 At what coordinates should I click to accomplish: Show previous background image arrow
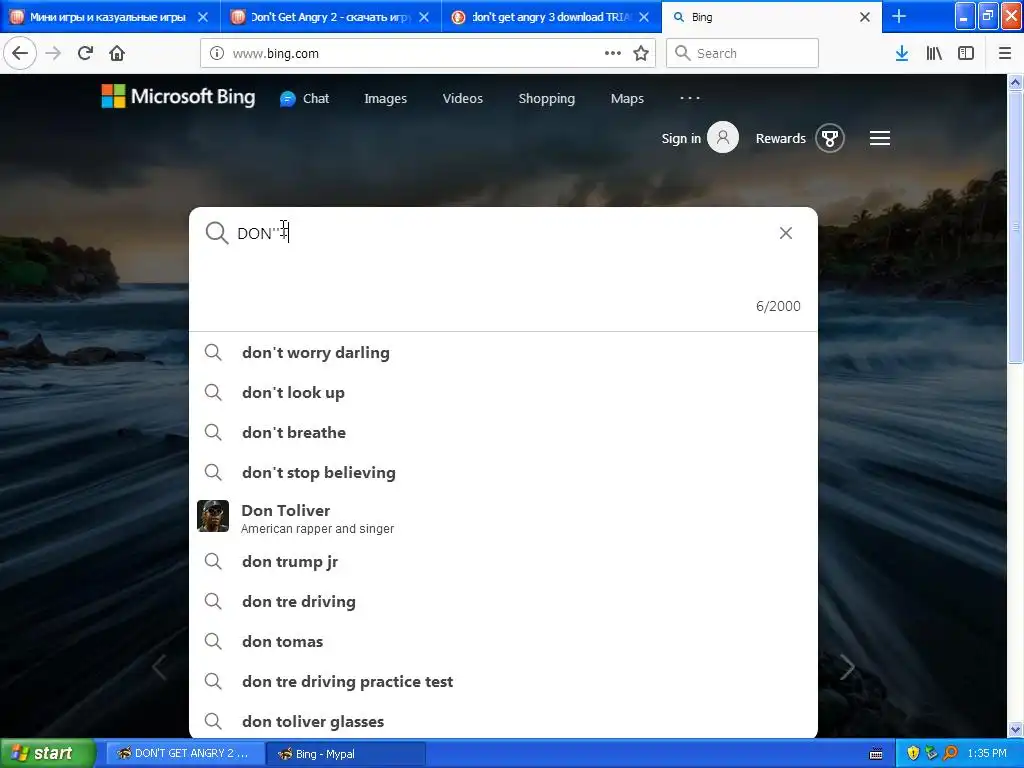pyautogui.click(x=159, y=667)
